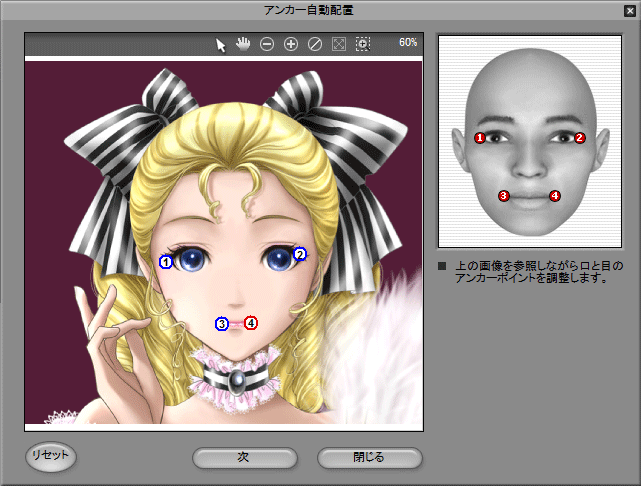The height and width of the screenshot is (486, 641).
Task: Select the marquee zoom region tool
Action: 362,44
